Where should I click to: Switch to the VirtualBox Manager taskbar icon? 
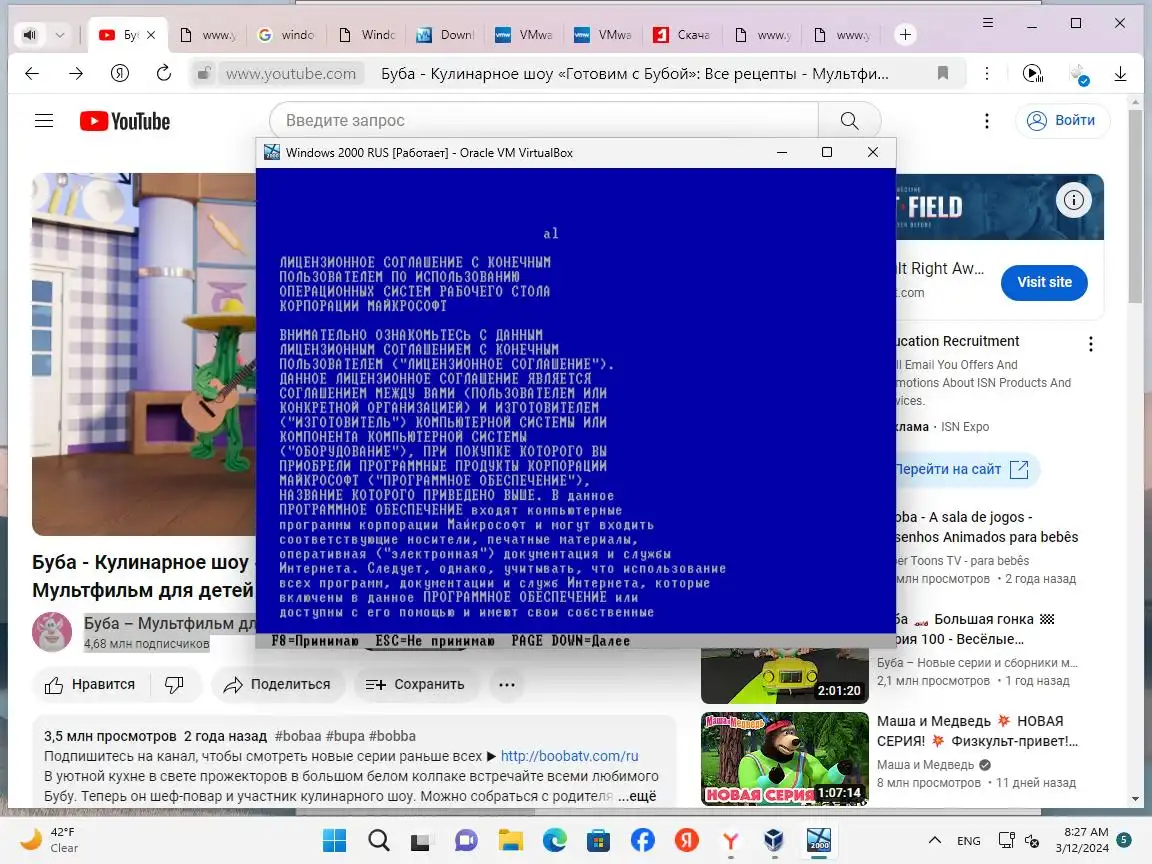[x=774, y=840]
